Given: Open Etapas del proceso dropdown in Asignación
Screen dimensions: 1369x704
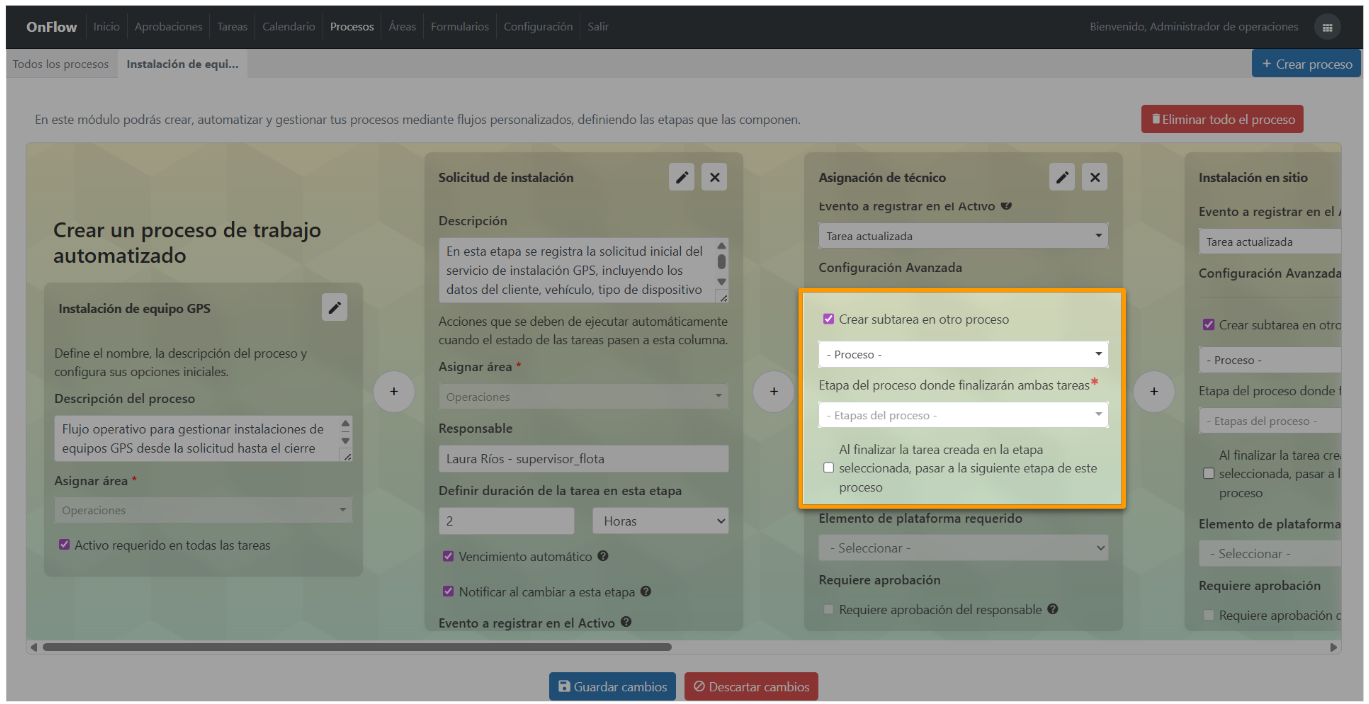Looking at the screenshot, I should [963, 415].
